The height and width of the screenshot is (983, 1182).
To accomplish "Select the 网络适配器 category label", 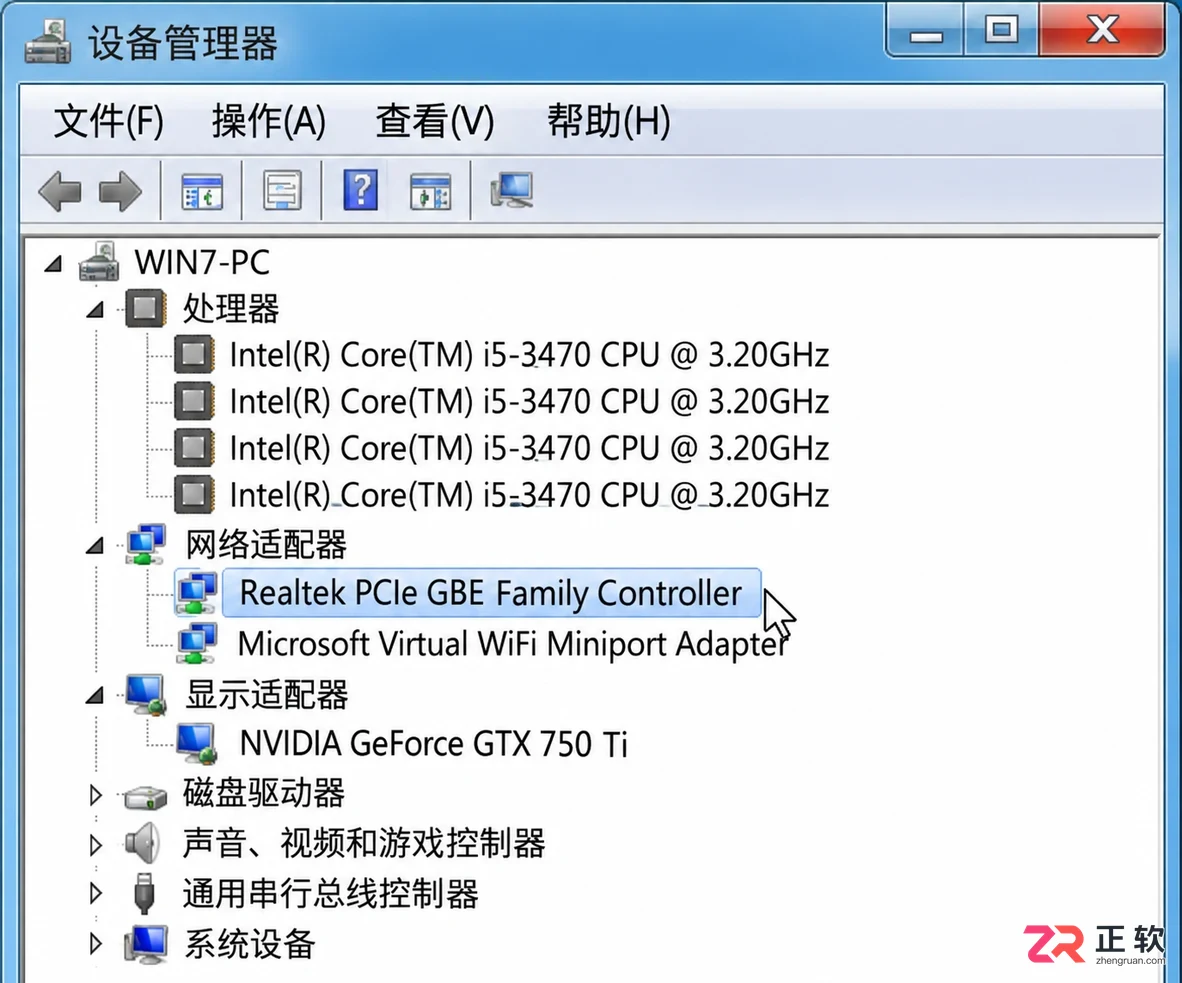I will point(266,544).
